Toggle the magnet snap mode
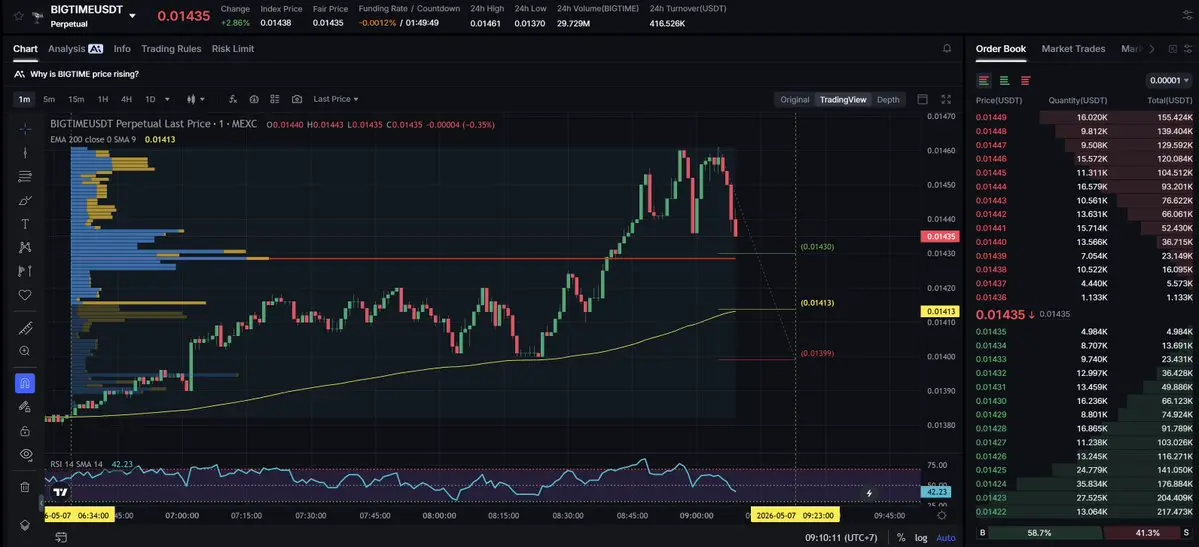This screenshot has height=547, width=1199. click(x=24, y=383)
